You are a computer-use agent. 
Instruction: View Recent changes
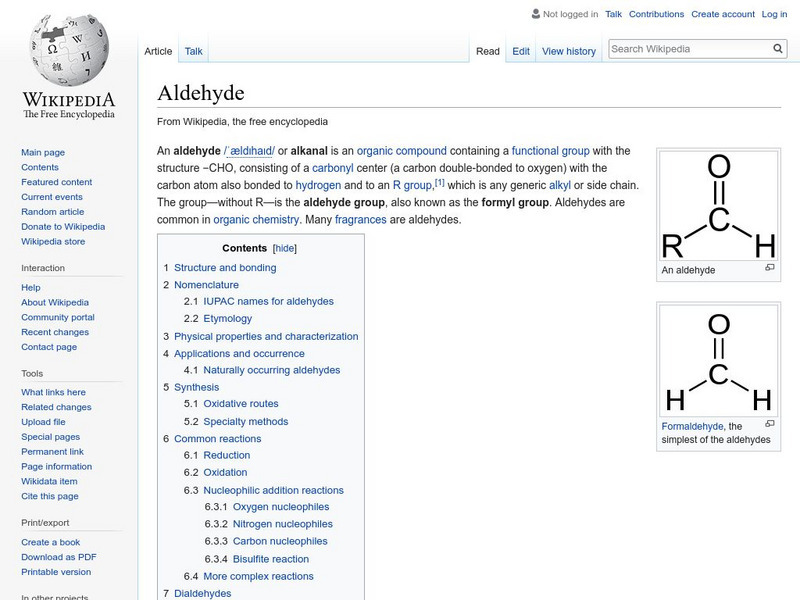55,332
